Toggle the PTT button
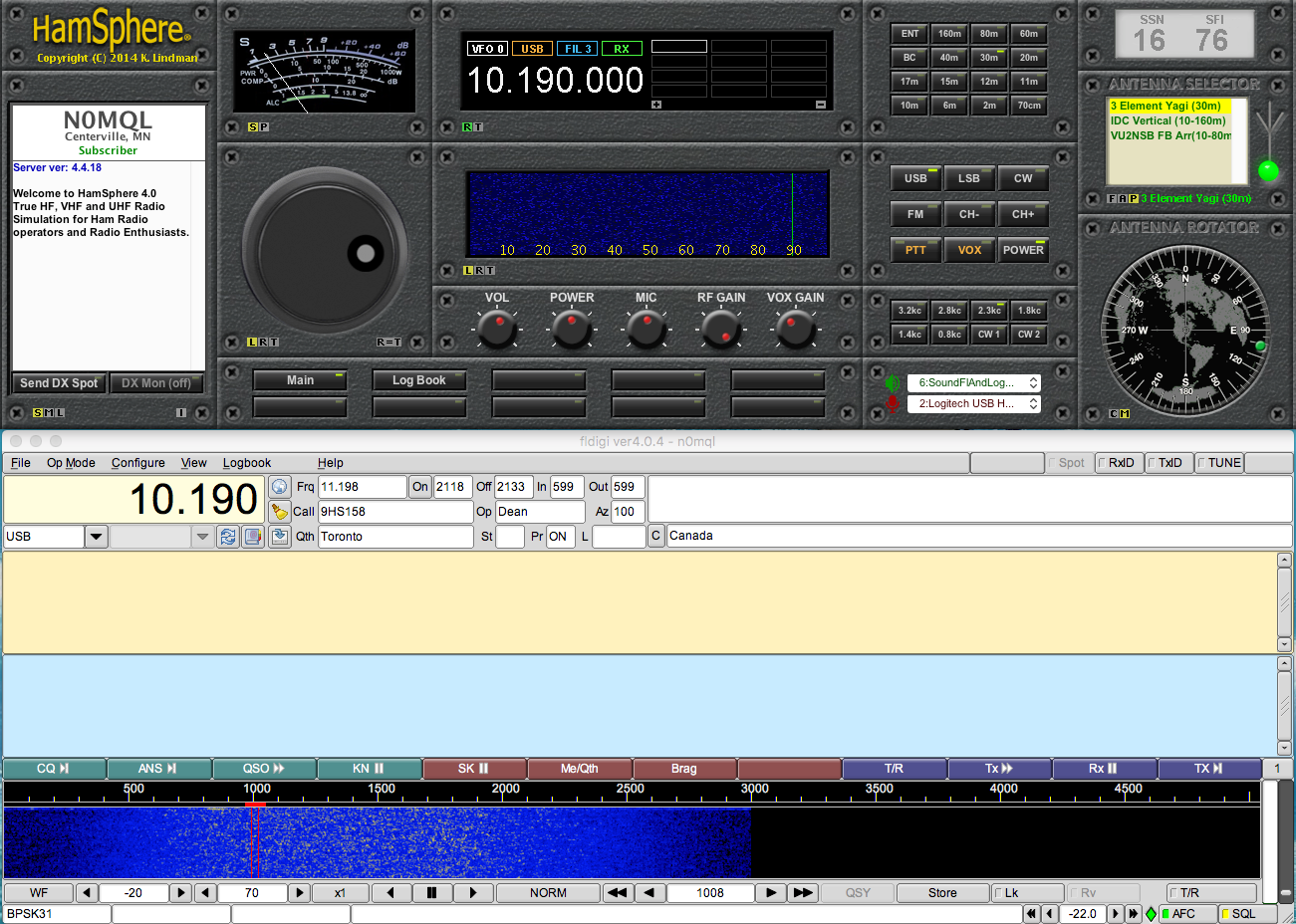 click(915, 249)
